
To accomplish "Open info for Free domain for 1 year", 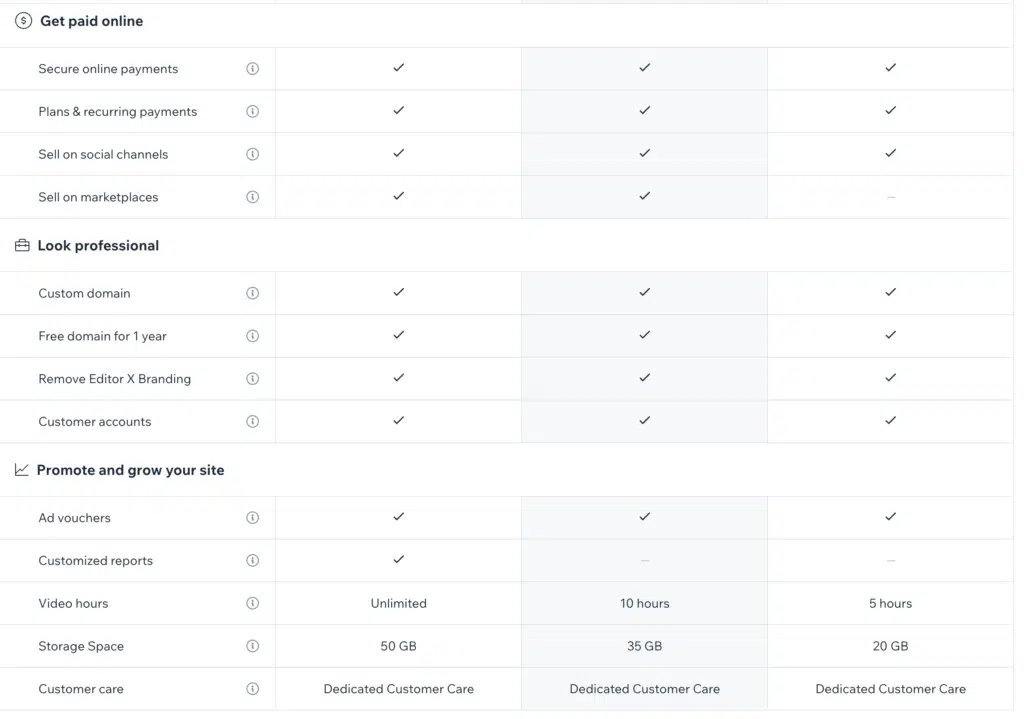I will [252, 336].
